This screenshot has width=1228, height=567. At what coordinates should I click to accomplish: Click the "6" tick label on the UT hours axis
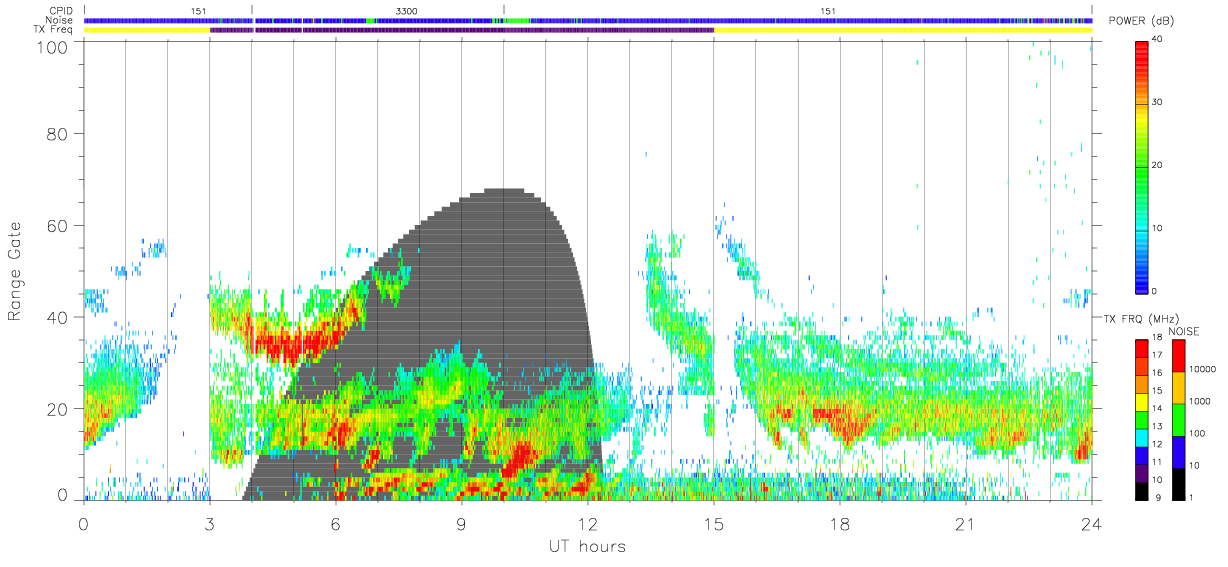pos(336,523)
